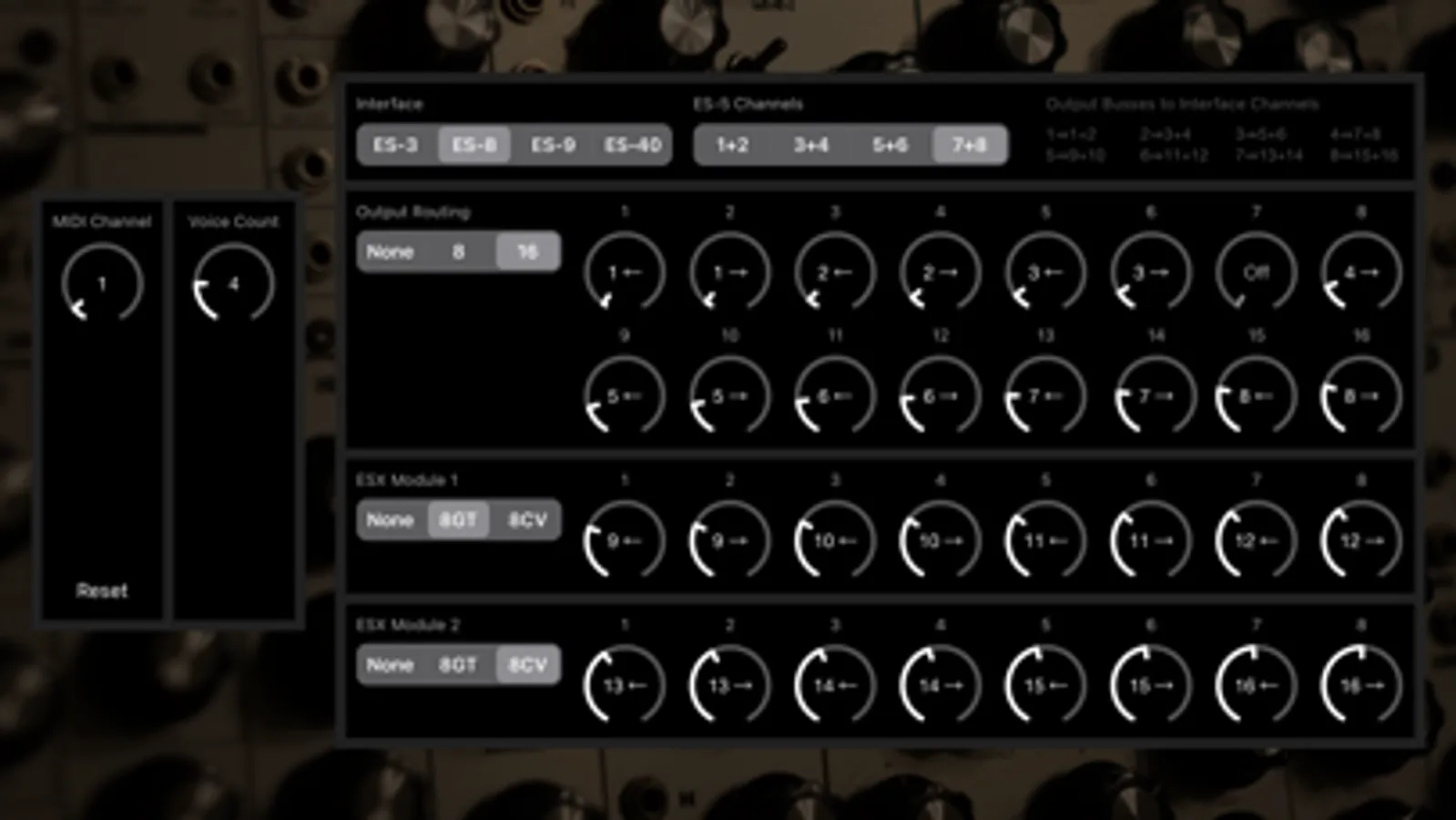This screenshot has width=1456, height=820.
Task: Set Output Routing to None
Action: pyautogui.click(x=391, y=251)
